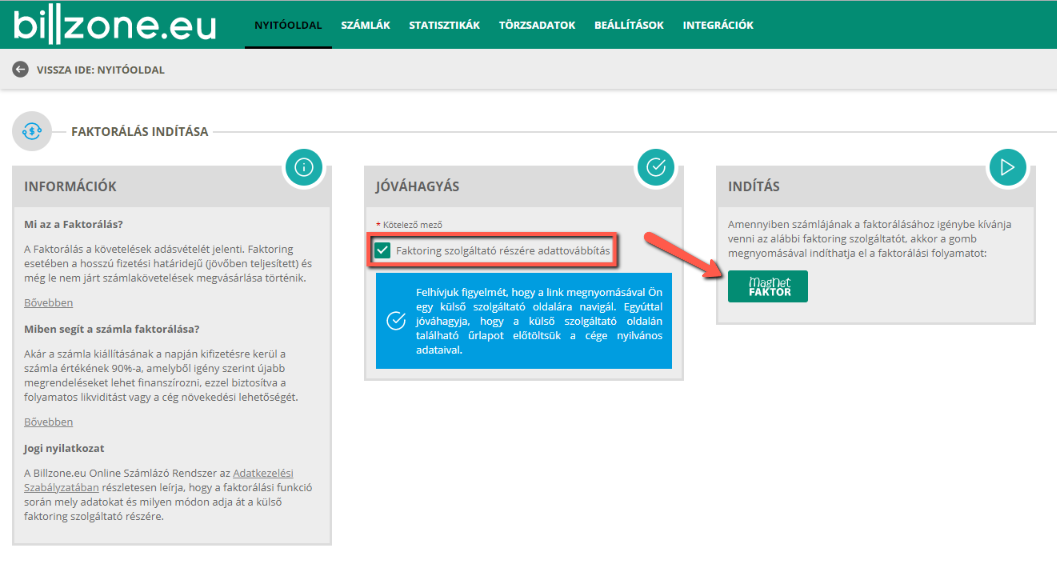Screen dimensions: 1057x565
Task: Open the Integrációk menu
Action: click(718, 25)
